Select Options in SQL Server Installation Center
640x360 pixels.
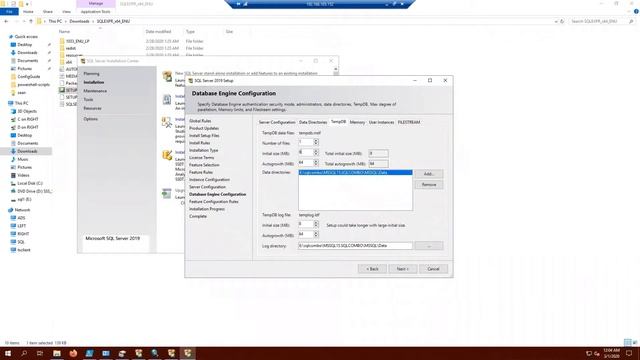click(91, 119)
